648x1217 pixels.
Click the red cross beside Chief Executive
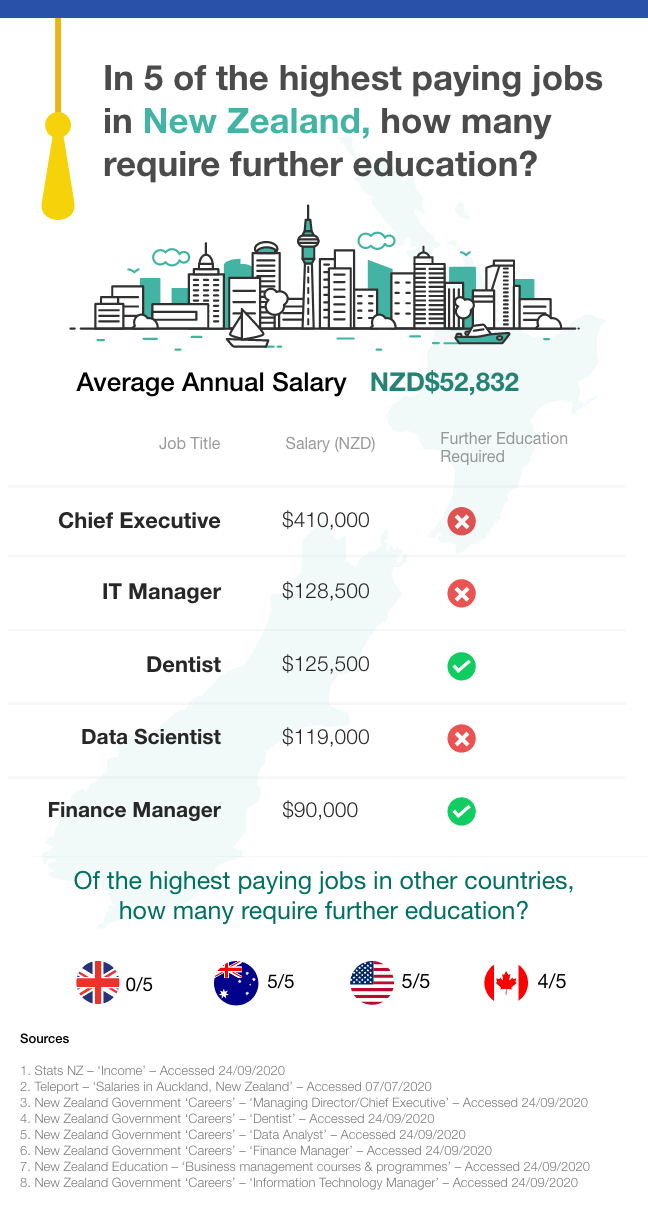tap(461, 521)
